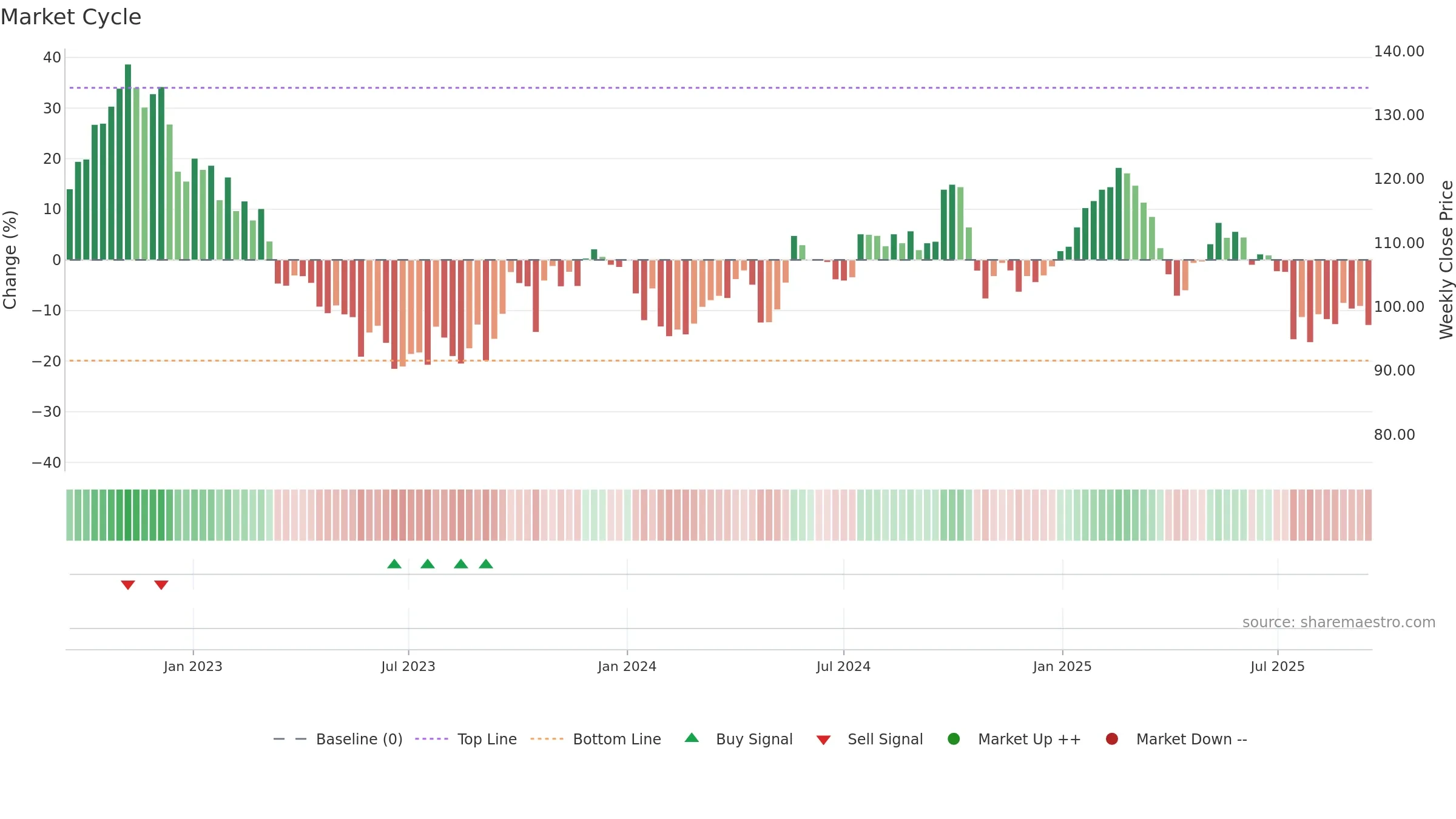Image resolution: width=1456 pixels, height=819 pixels.
Task: Toggle the Market Down -- legend entry
Action: click(1176, 739)
